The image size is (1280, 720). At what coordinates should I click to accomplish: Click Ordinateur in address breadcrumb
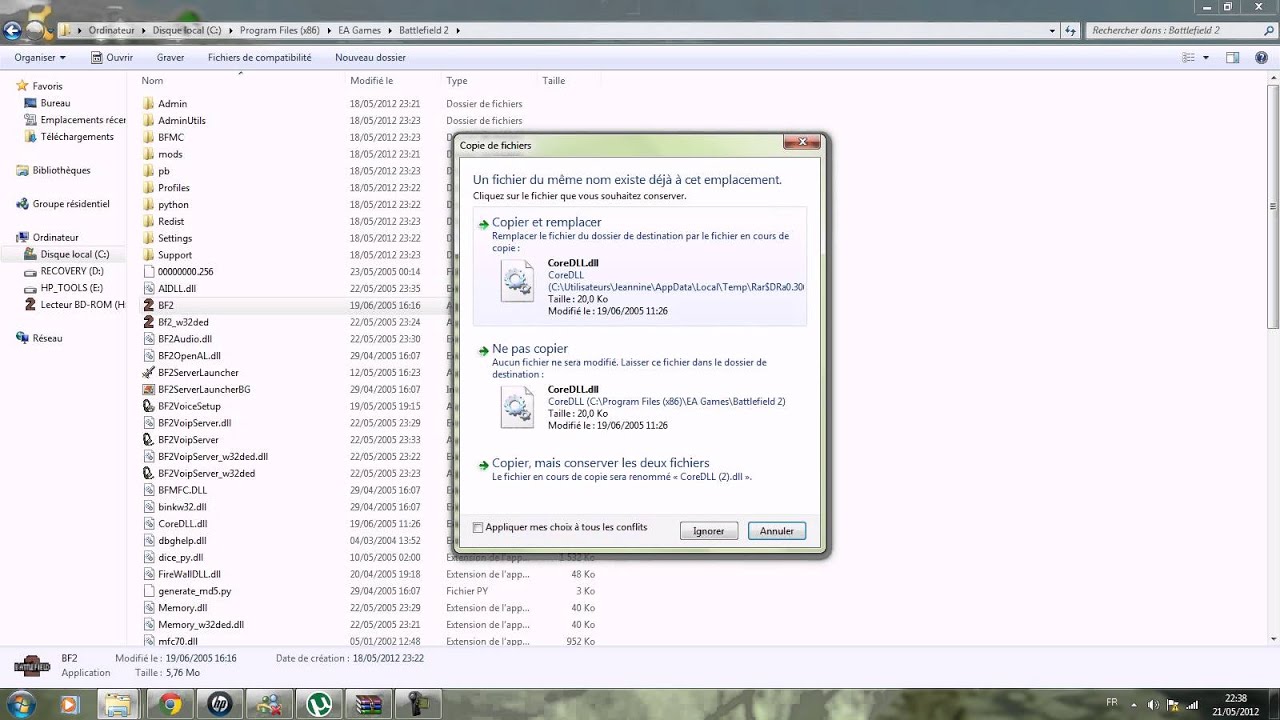click(x=111, y=31)
